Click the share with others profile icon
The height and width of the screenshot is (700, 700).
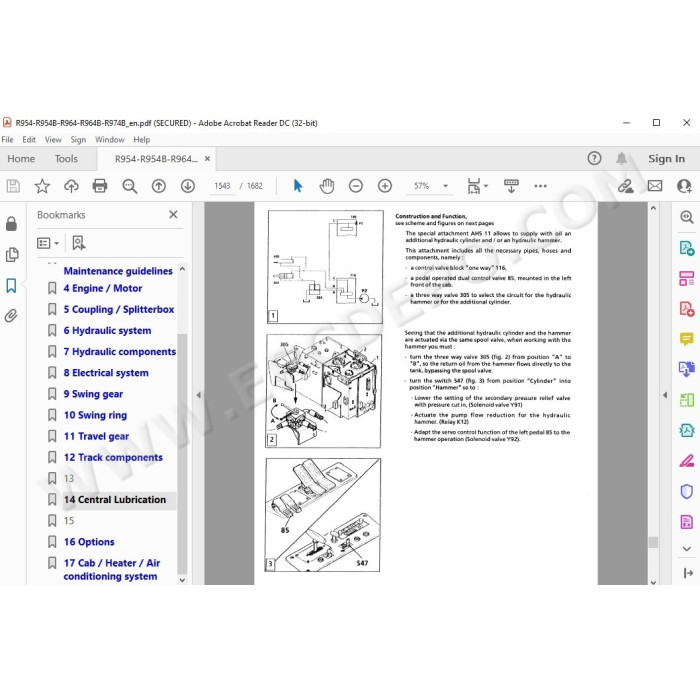(x=684, y=186)
